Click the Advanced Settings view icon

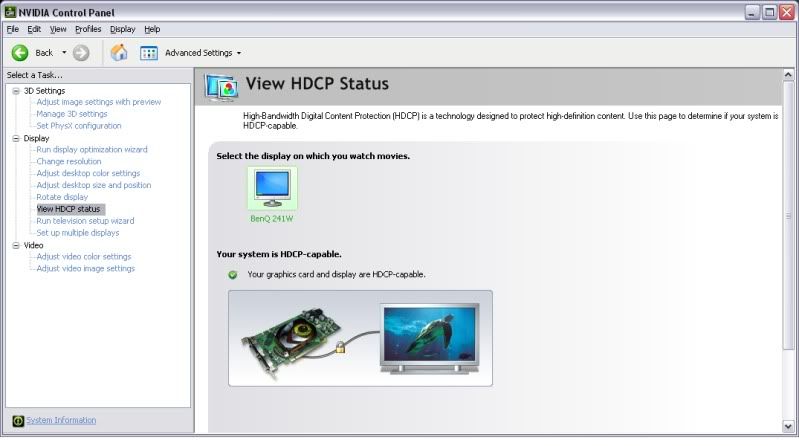coord(149,53)
